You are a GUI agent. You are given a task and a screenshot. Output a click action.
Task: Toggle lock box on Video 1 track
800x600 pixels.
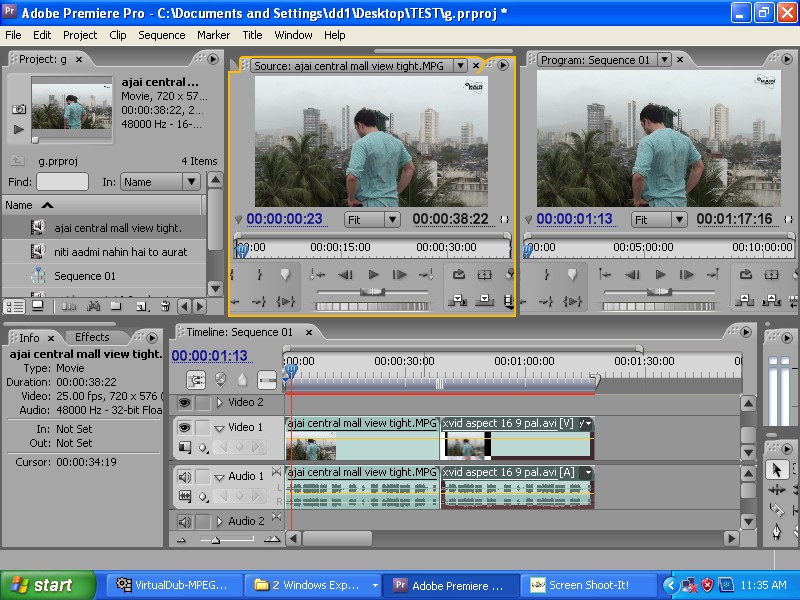pos(203,427)
